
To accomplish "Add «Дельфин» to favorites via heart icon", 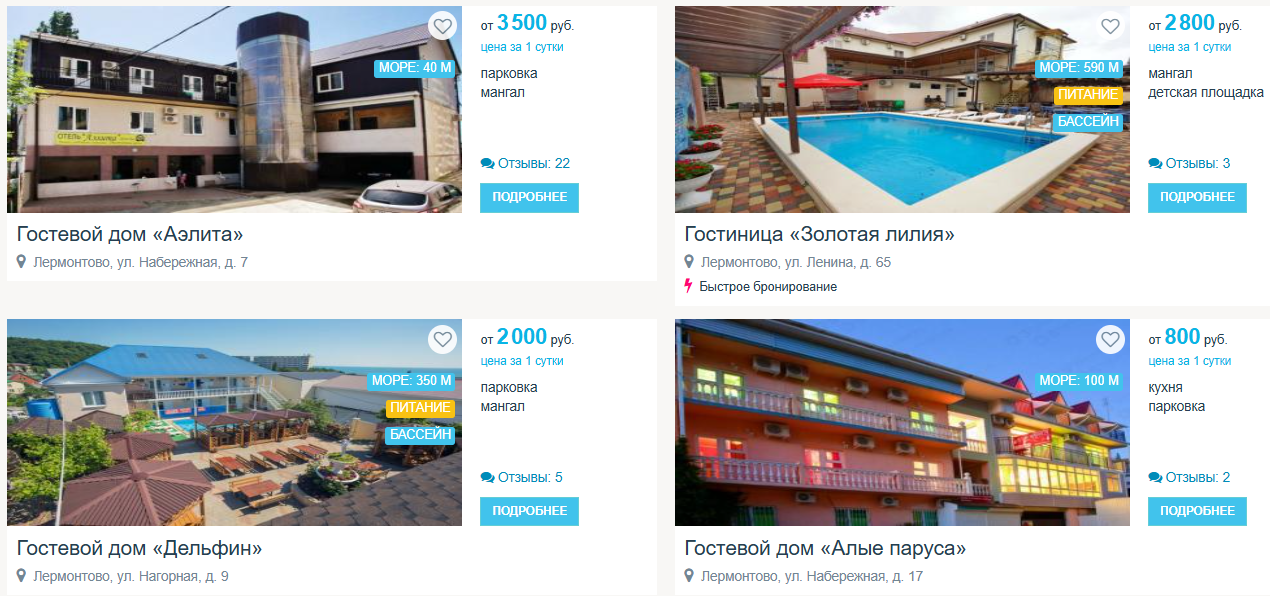I will pyautogui.click(x=442, y=340).
